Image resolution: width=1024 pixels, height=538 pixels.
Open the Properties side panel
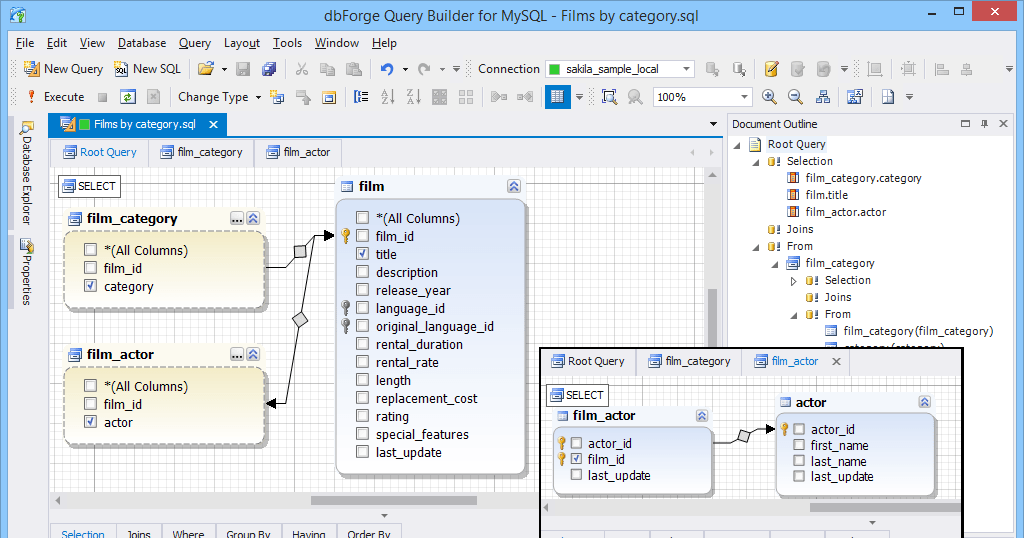[x=26, y=272]
